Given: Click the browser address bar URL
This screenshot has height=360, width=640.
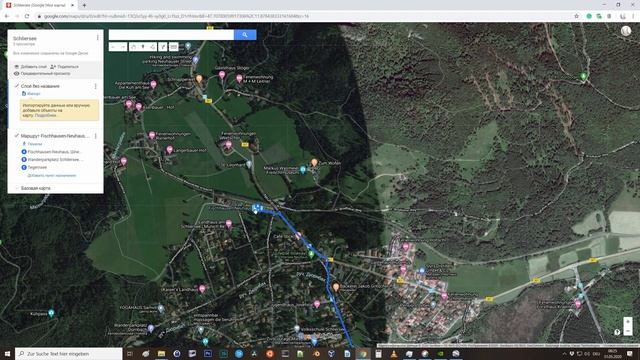Looking at the screenshot, I should point(176,16).
